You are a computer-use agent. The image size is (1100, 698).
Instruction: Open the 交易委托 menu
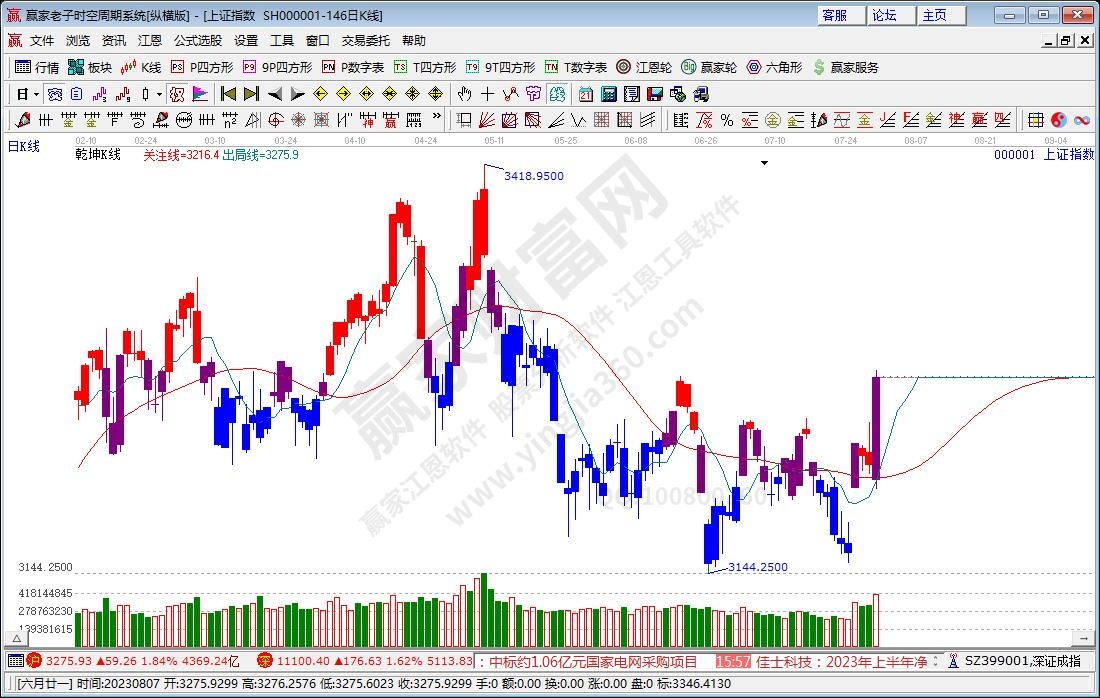click(365, 41)
